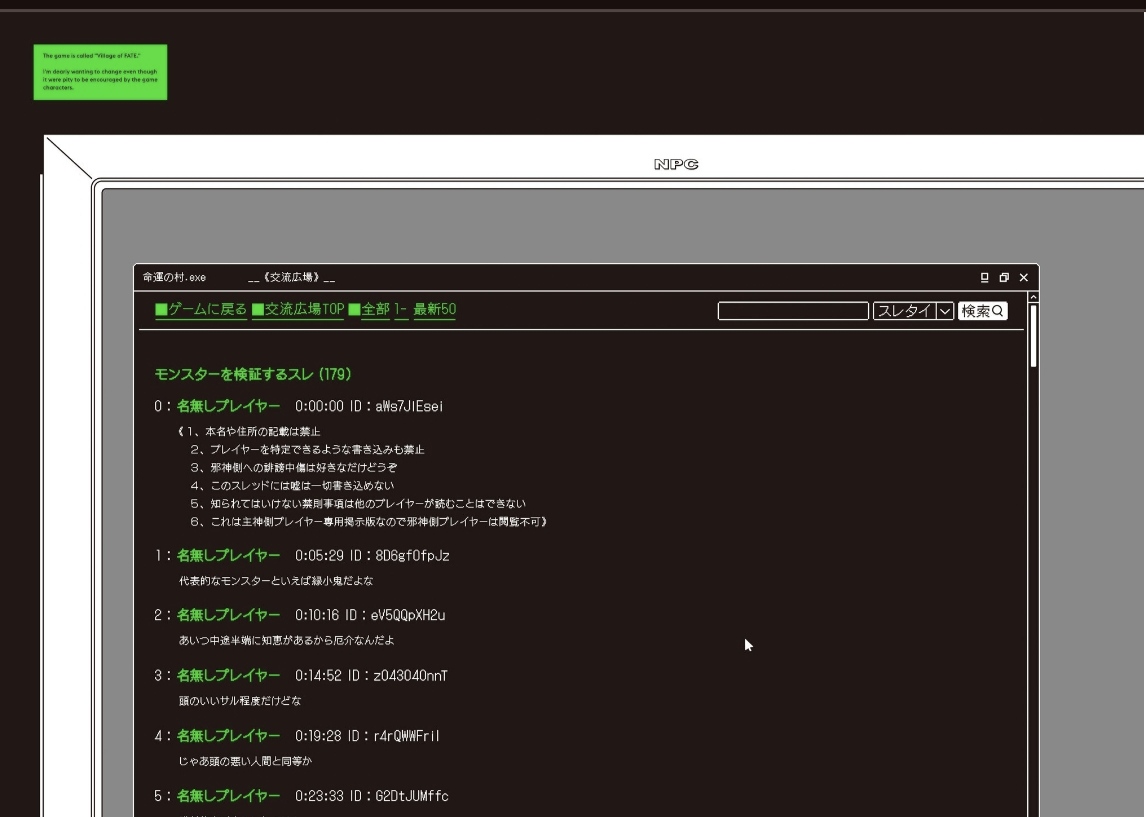1146x817 pixels.
Task: Click 名無しプレイヤー name on post 3
Action: [228, 675]
